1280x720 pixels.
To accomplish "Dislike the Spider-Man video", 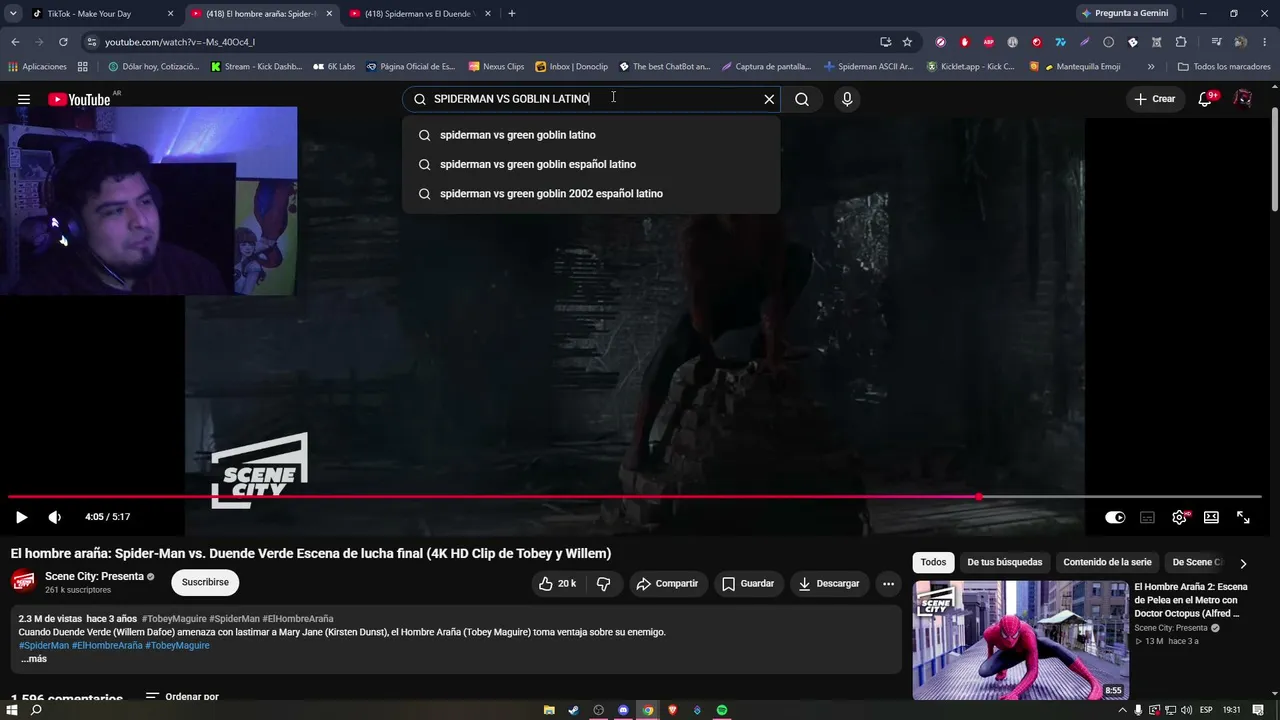I will (604, 584).
